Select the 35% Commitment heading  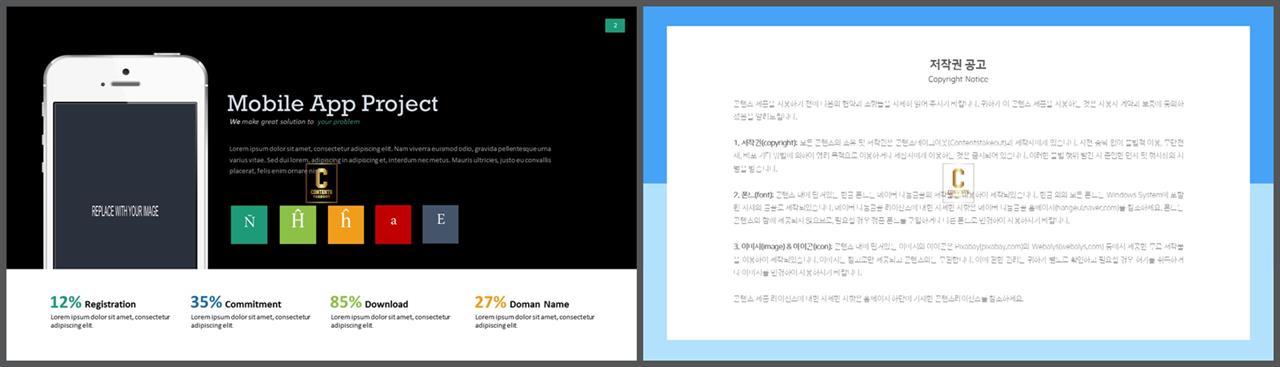(x=236, y=303)
